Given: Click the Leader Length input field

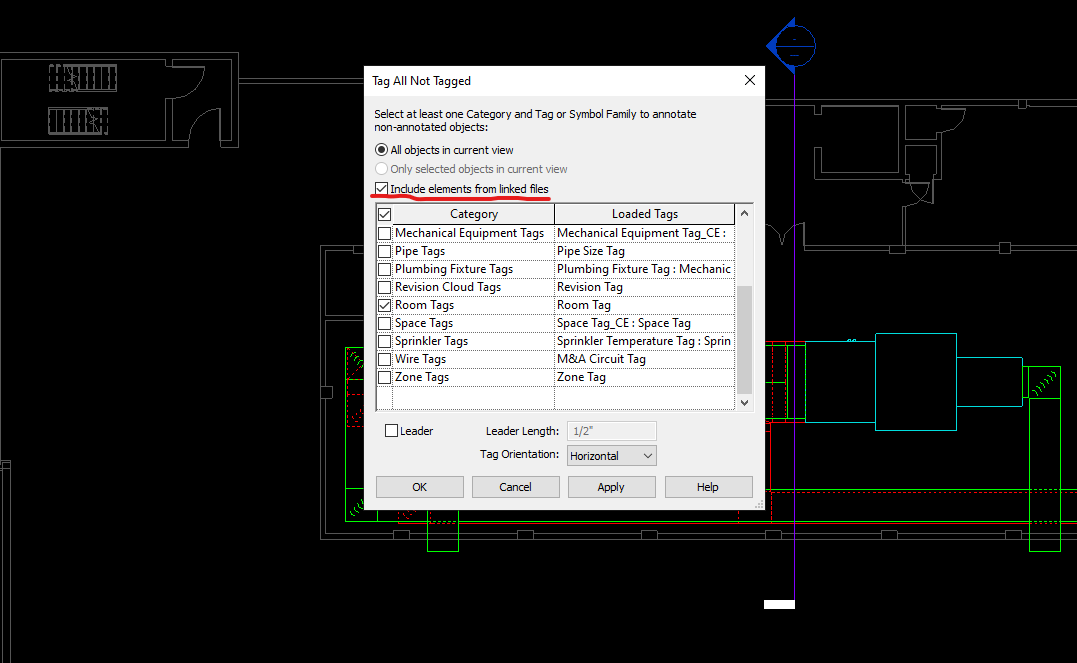Looking at the screenshot, I should coord(611,430).
